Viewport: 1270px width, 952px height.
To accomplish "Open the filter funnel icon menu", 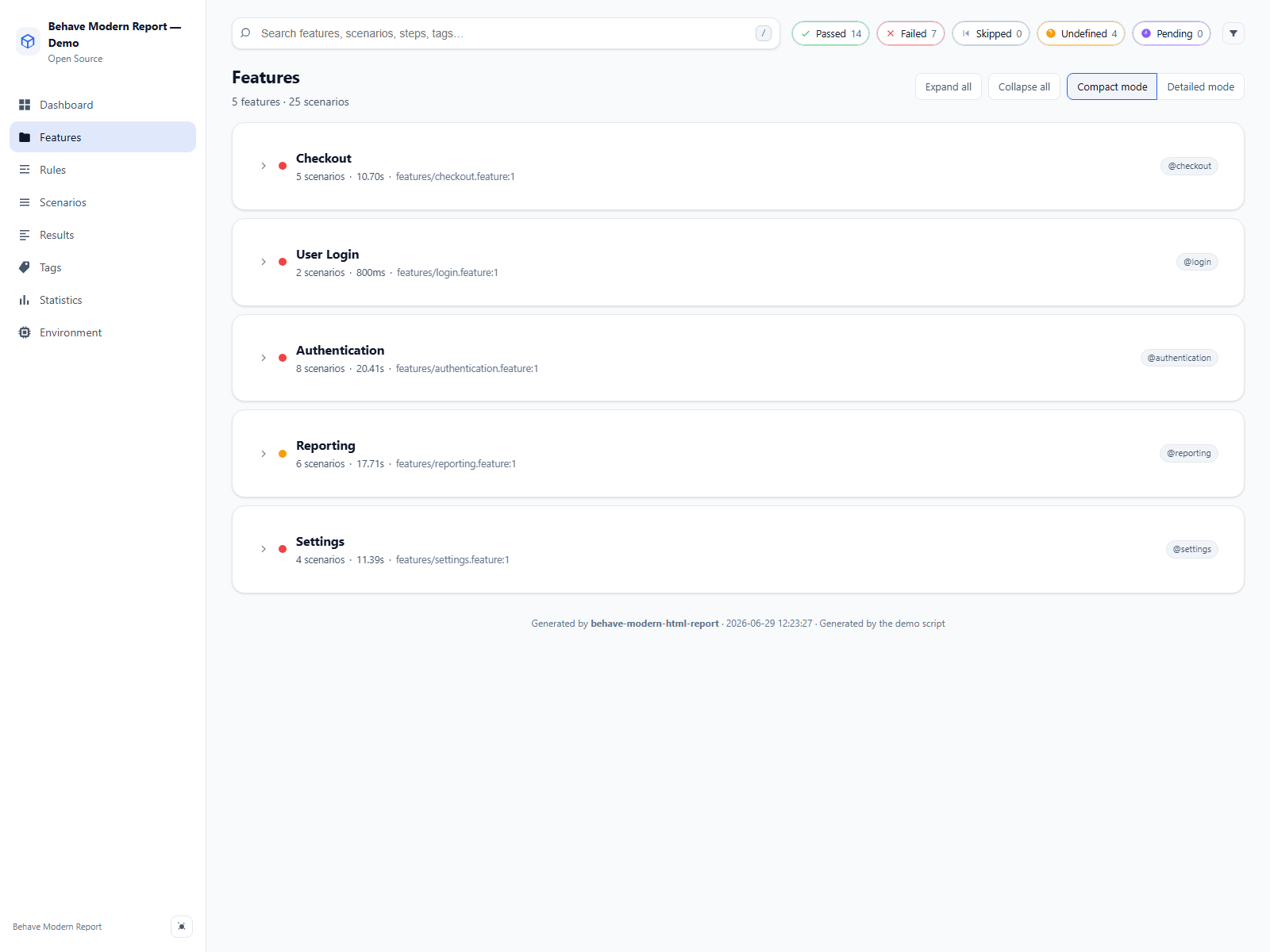I will 1233,33.
